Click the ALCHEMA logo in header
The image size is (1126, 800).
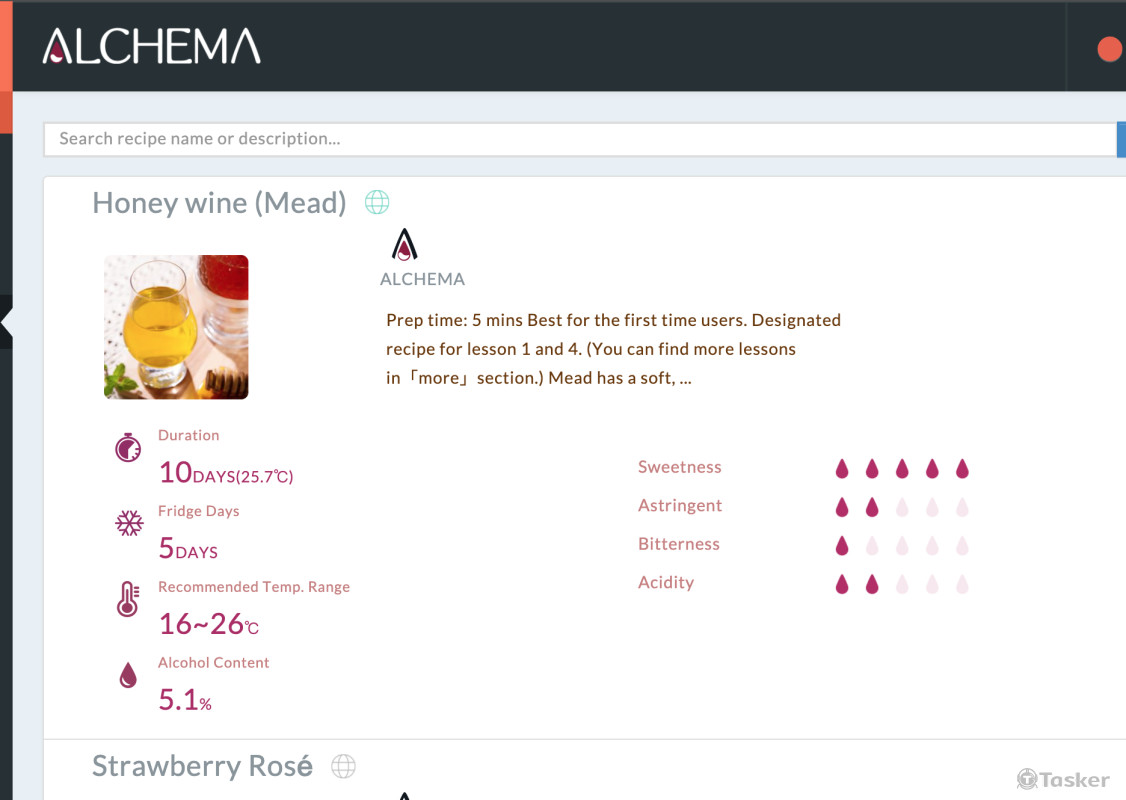click(151, 46)
